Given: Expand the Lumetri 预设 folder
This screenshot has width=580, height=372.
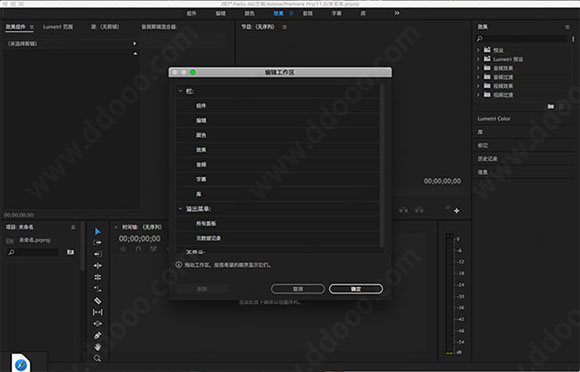Looking at the screenshot, I should coord(478,59).
